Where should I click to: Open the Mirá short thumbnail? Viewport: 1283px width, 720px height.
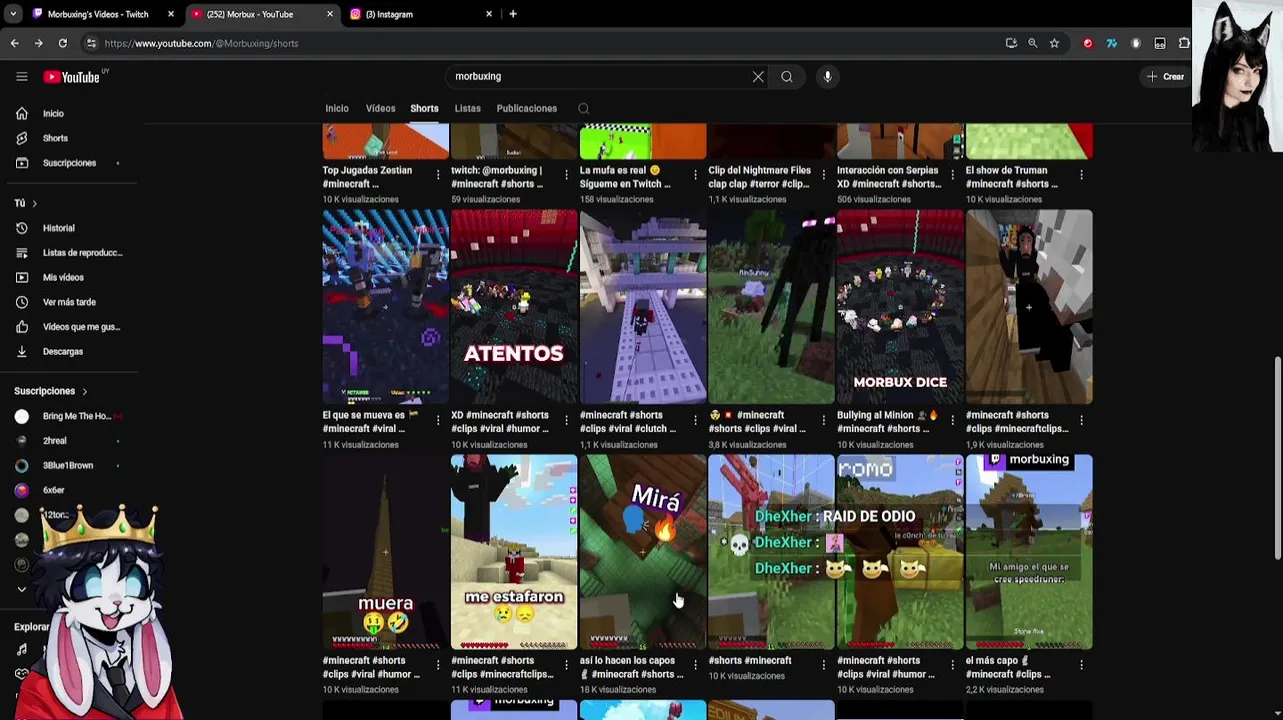[x=643, y=552]
